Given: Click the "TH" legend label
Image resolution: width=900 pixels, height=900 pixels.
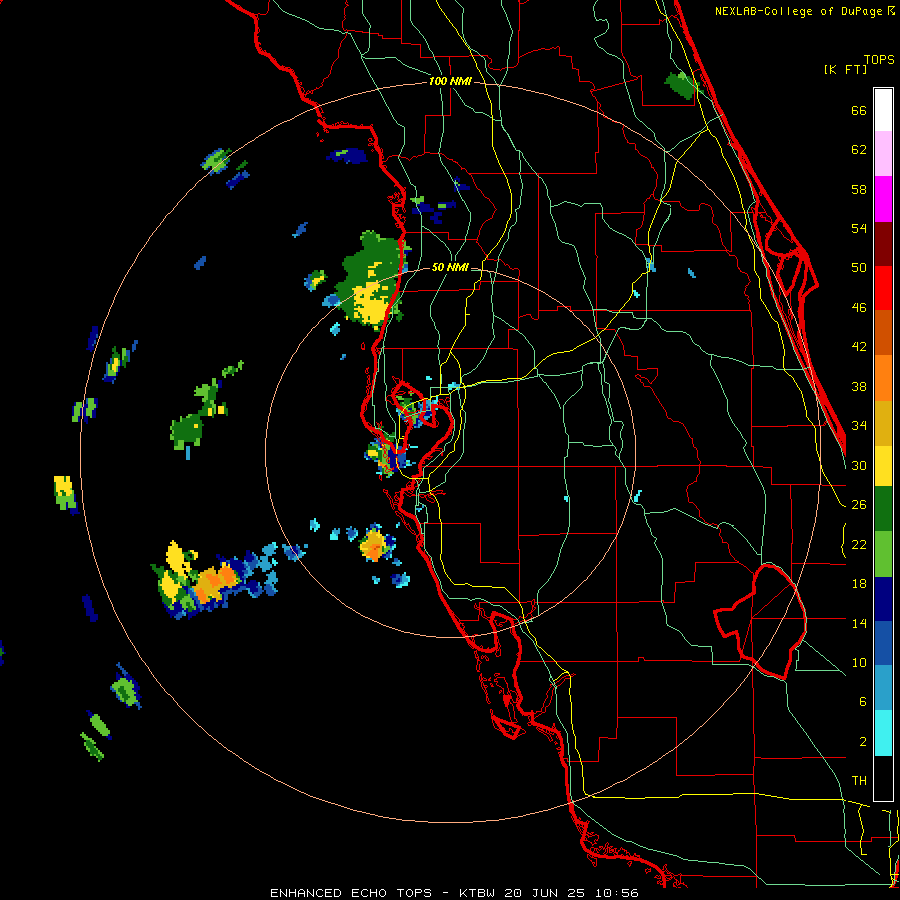Looking at the screenshot, I should [859, 781].
